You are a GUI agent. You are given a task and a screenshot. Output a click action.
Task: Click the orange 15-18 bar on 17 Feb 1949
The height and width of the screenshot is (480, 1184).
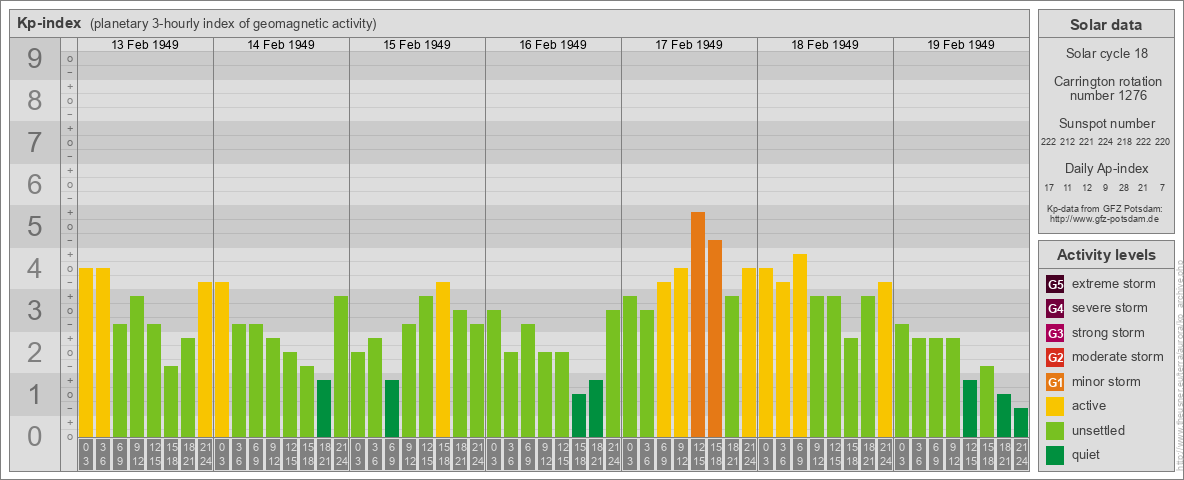pyautogui.click(x=715, y=339)
